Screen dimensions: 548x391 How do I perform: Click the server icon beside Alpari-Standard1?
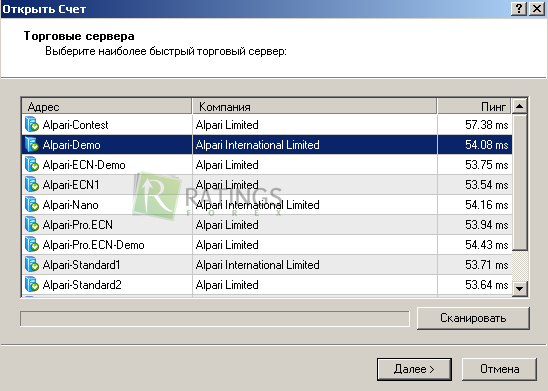coord(32,265)
